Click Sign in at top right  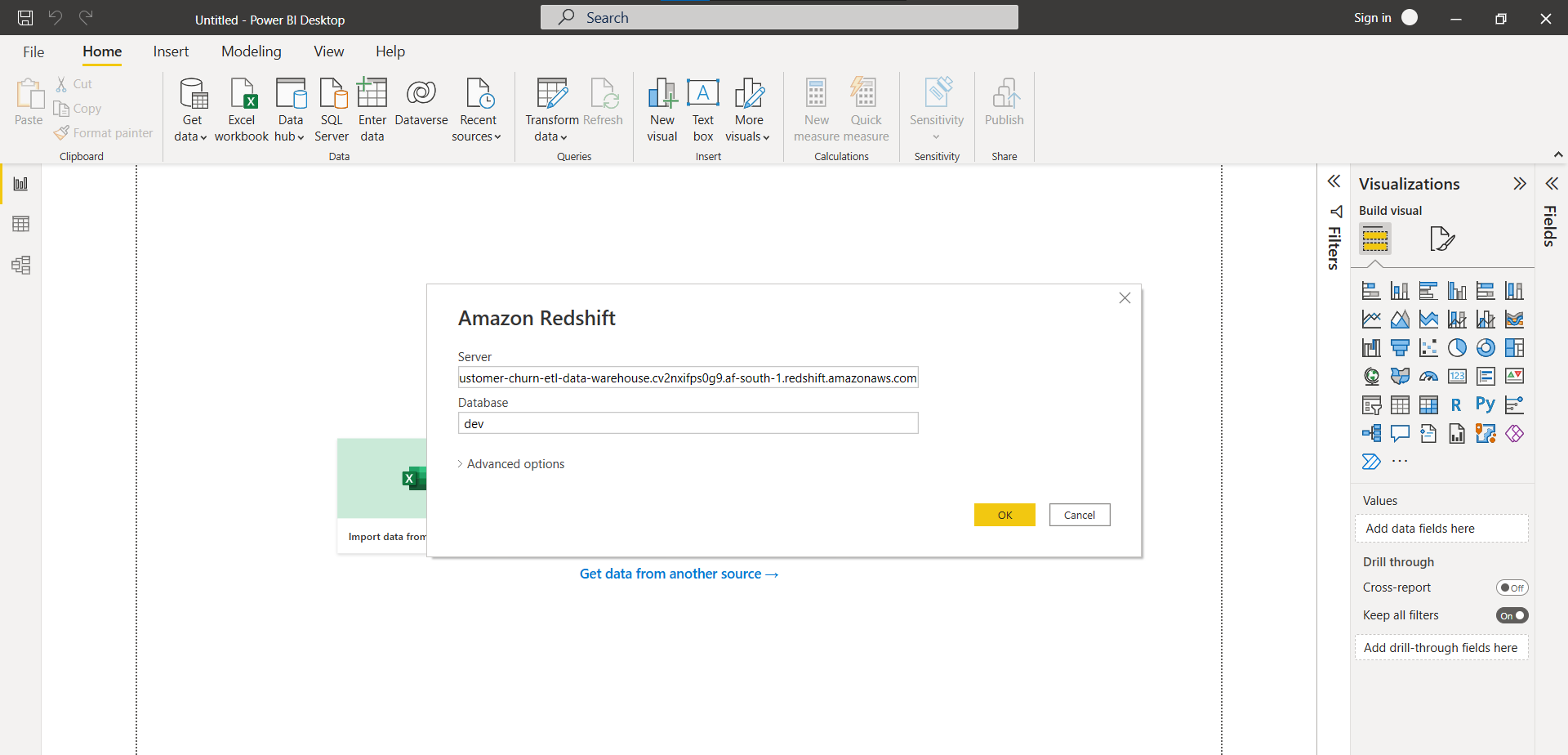point(1372,18)
